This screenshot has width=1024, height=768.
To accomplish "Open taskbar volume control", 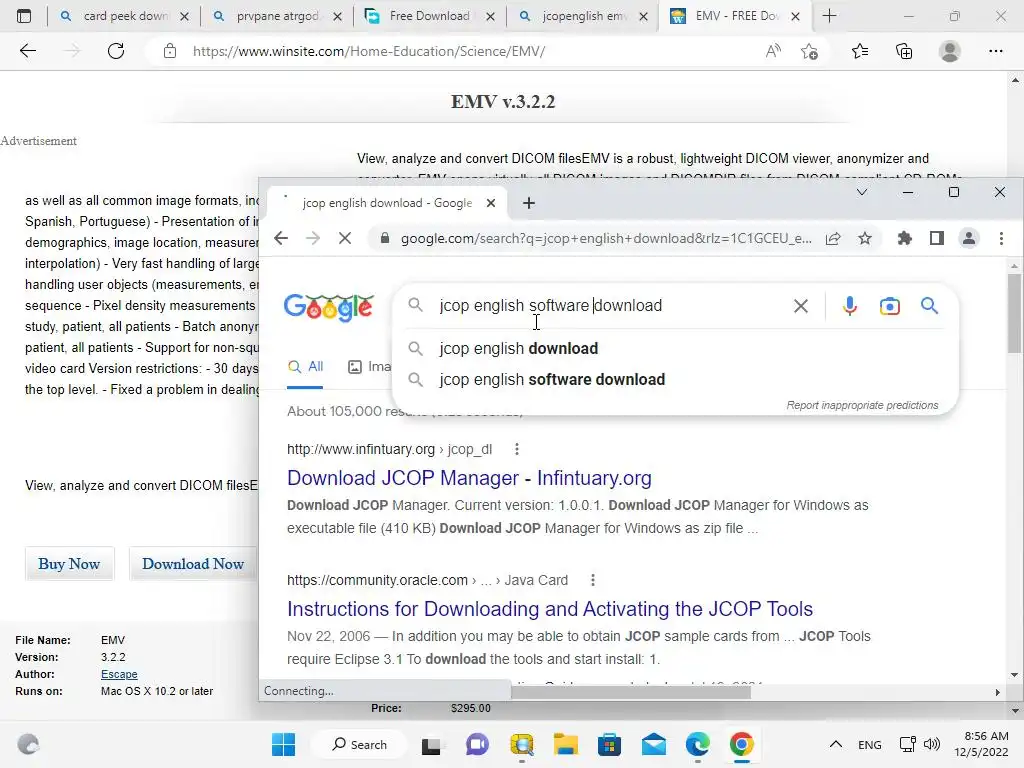I will (932, 744).
